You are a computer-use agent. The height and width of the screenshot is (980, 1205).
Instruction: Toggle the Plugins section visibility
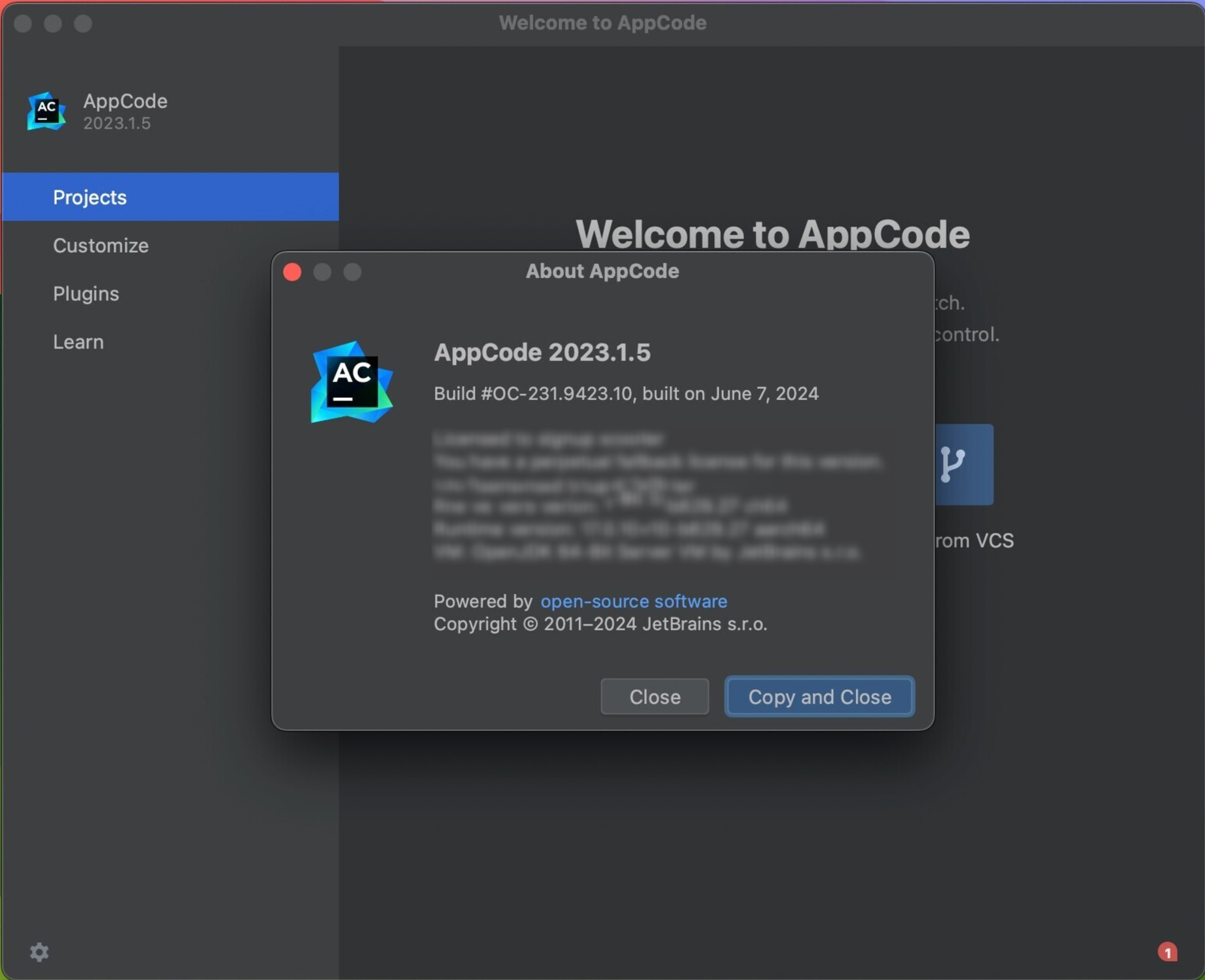(85, 293)
